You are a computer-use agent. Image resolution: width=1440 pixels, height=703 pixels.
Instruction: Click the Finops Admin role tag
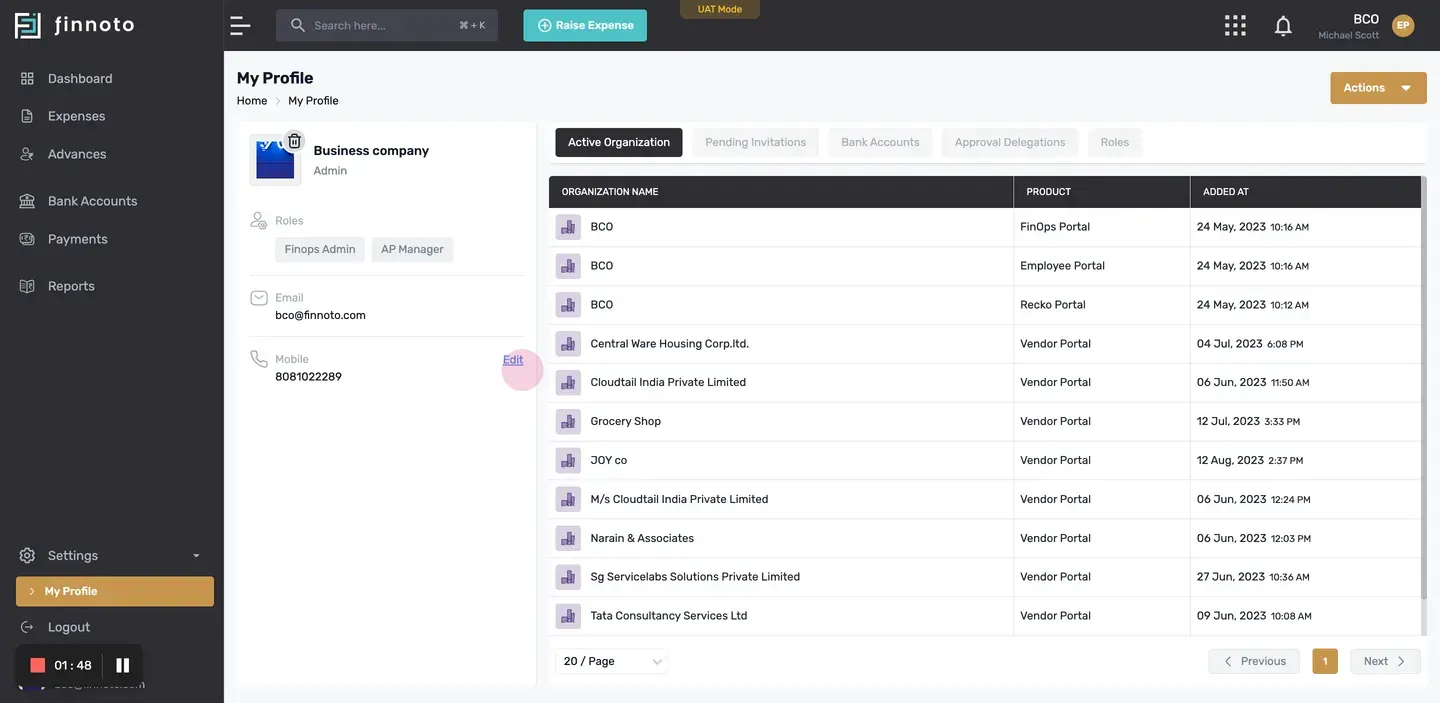[x=320, y=249]
